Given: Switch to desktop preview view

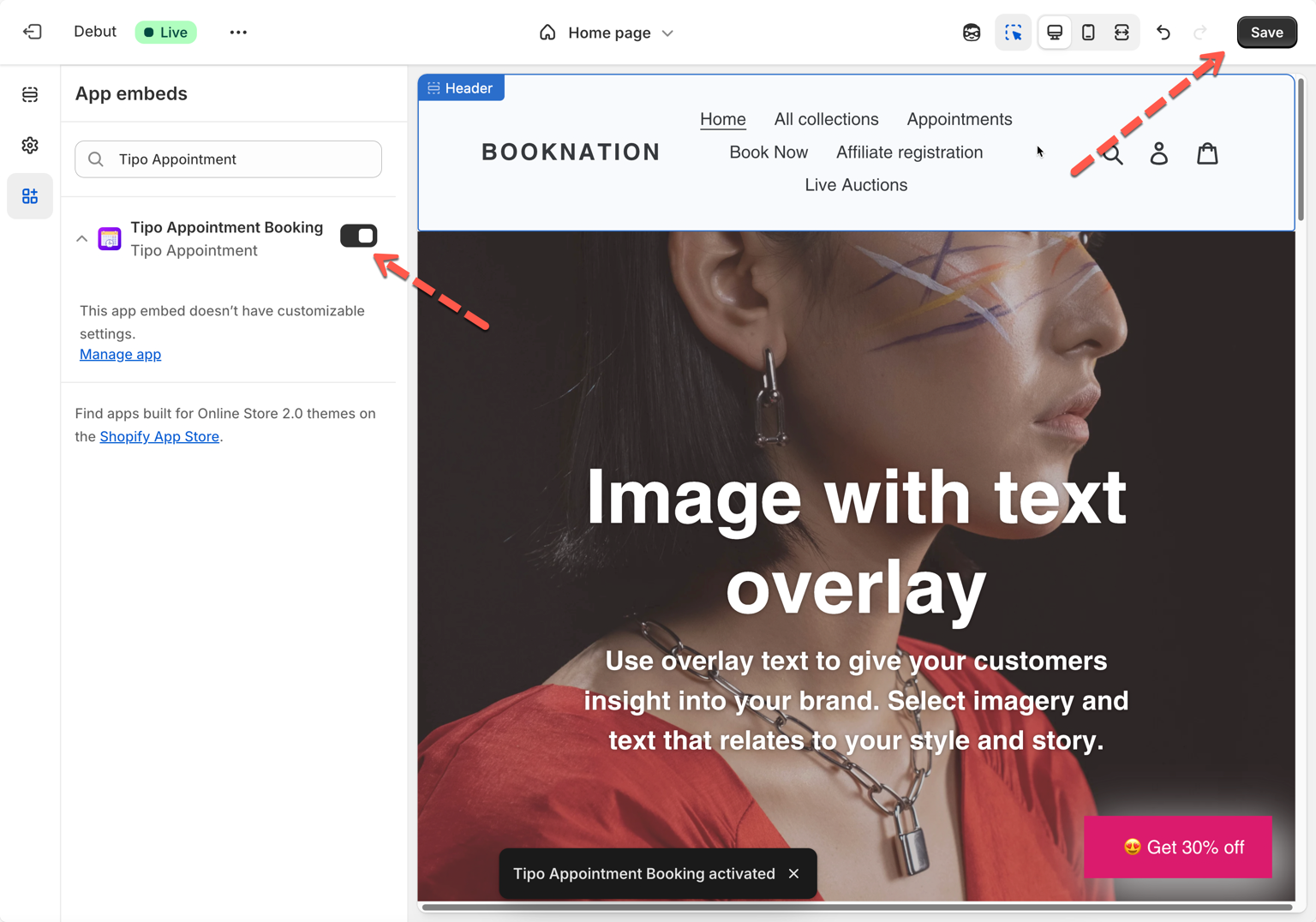Looking at the screenshot, I should coord(1055,33).
